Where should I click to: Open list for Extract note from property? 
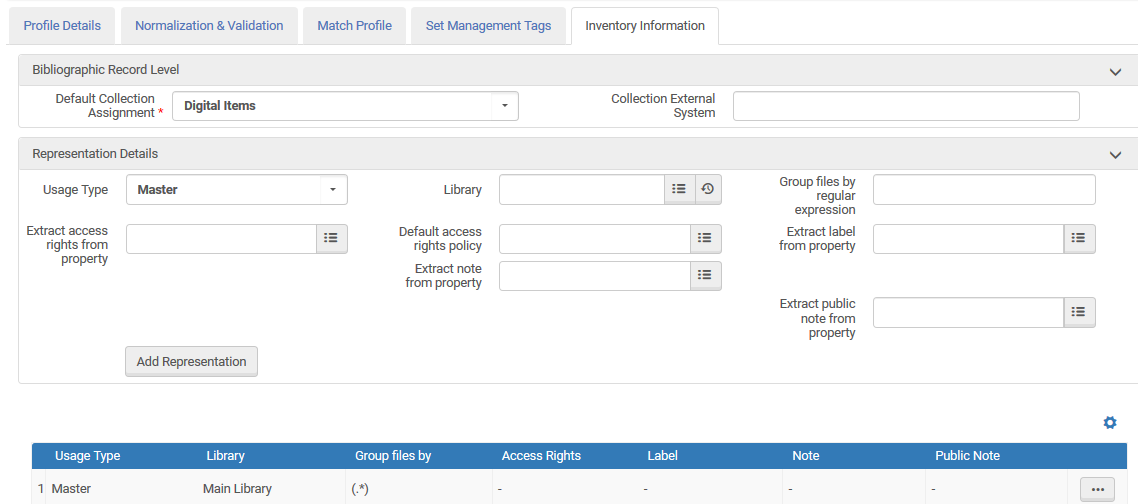pyautogui.click(x=705, y=275)
